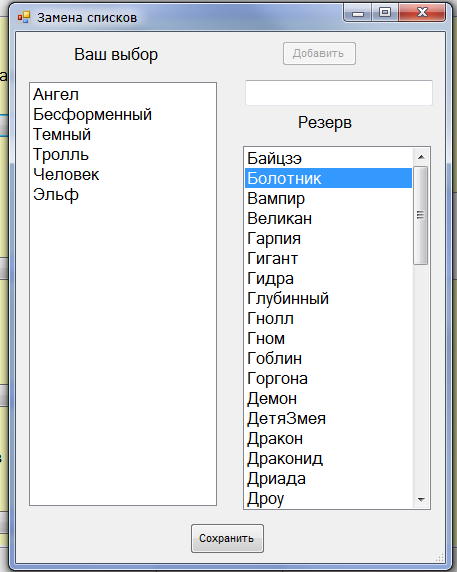Select Великан in the Резерв list

click(x=328, y=219)
